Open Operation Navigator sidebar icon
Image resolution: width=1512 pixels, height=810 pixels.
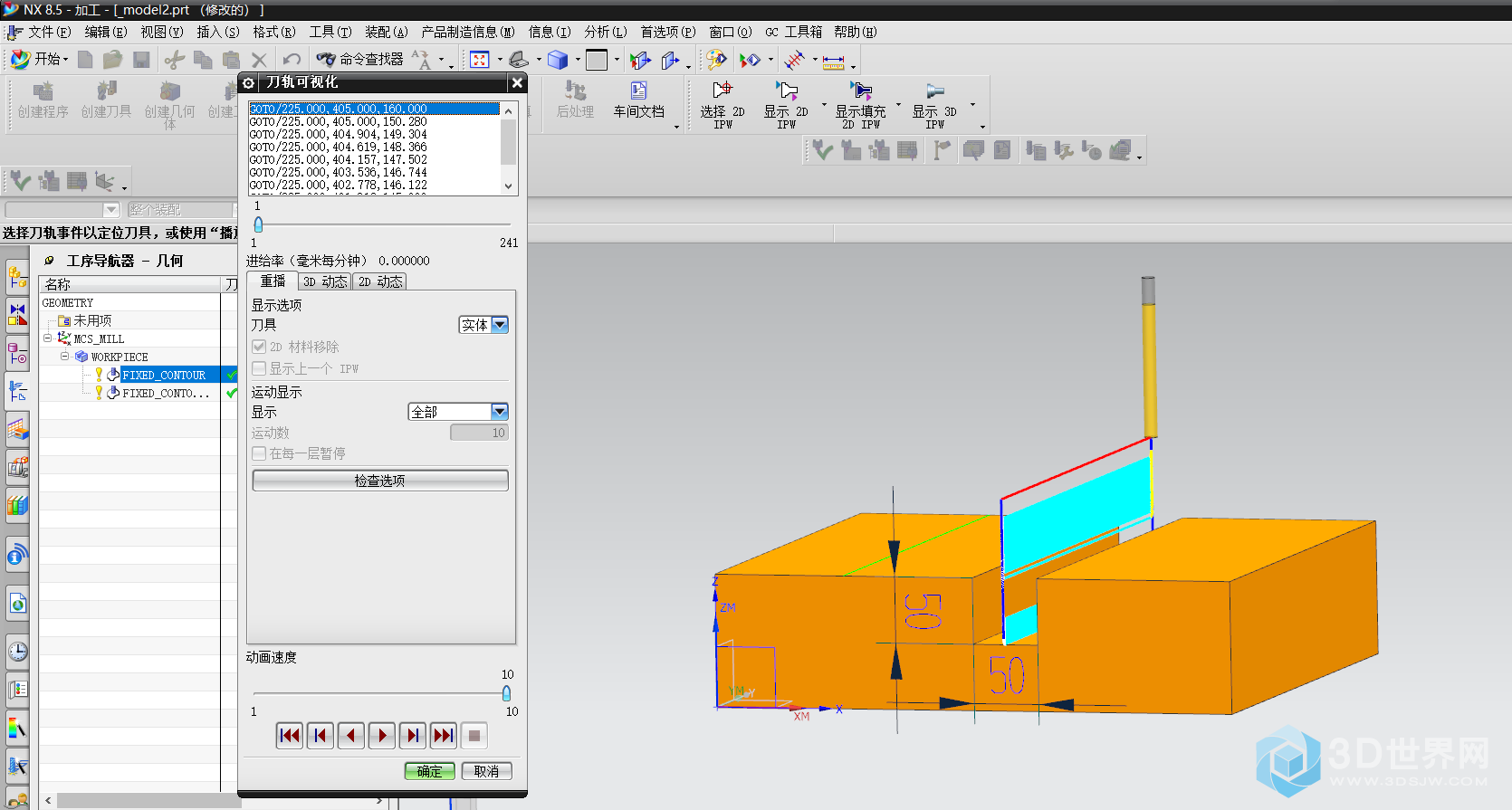[x=17, y=390]
